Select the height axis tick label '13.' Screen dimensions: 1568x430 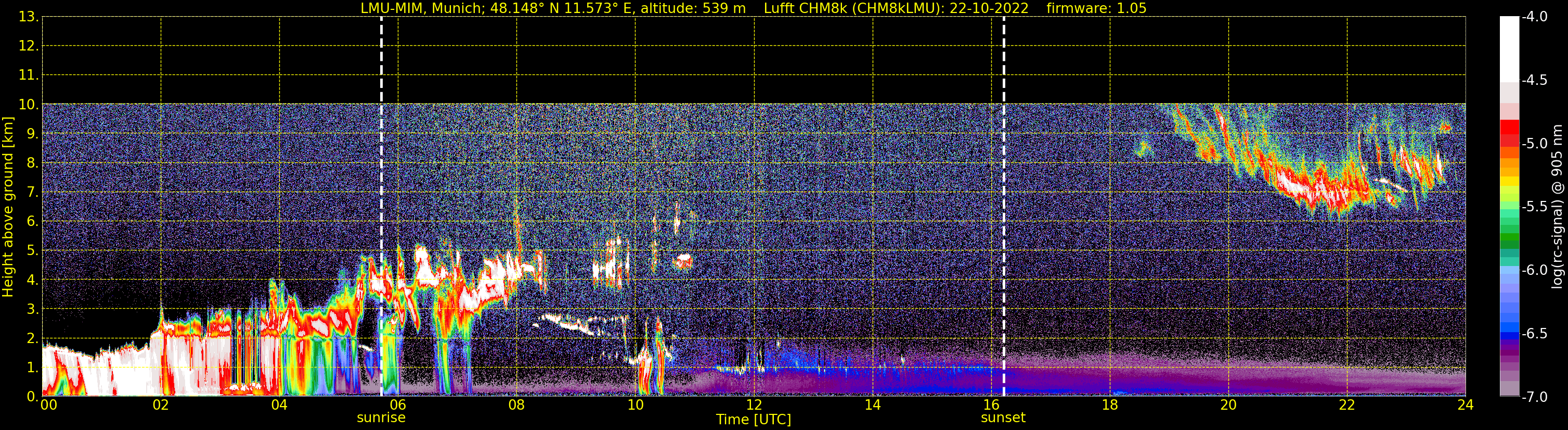tap(29, 17)
